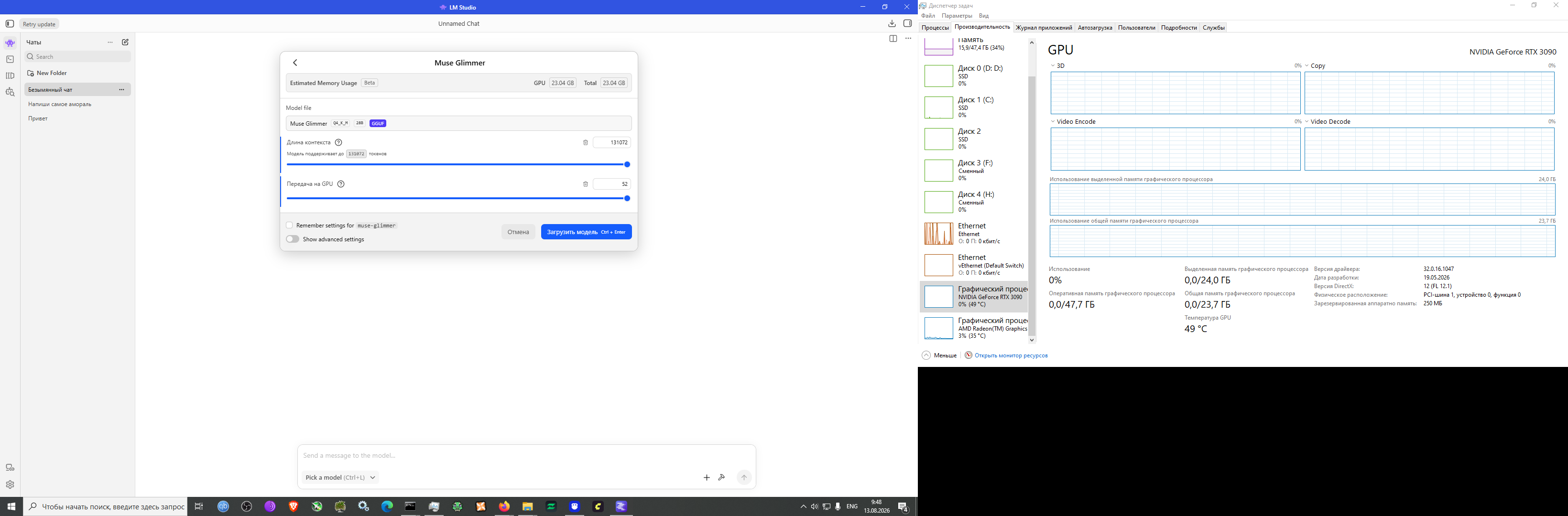Click the Длина контекста slider handle

click(x=627, y=164)
